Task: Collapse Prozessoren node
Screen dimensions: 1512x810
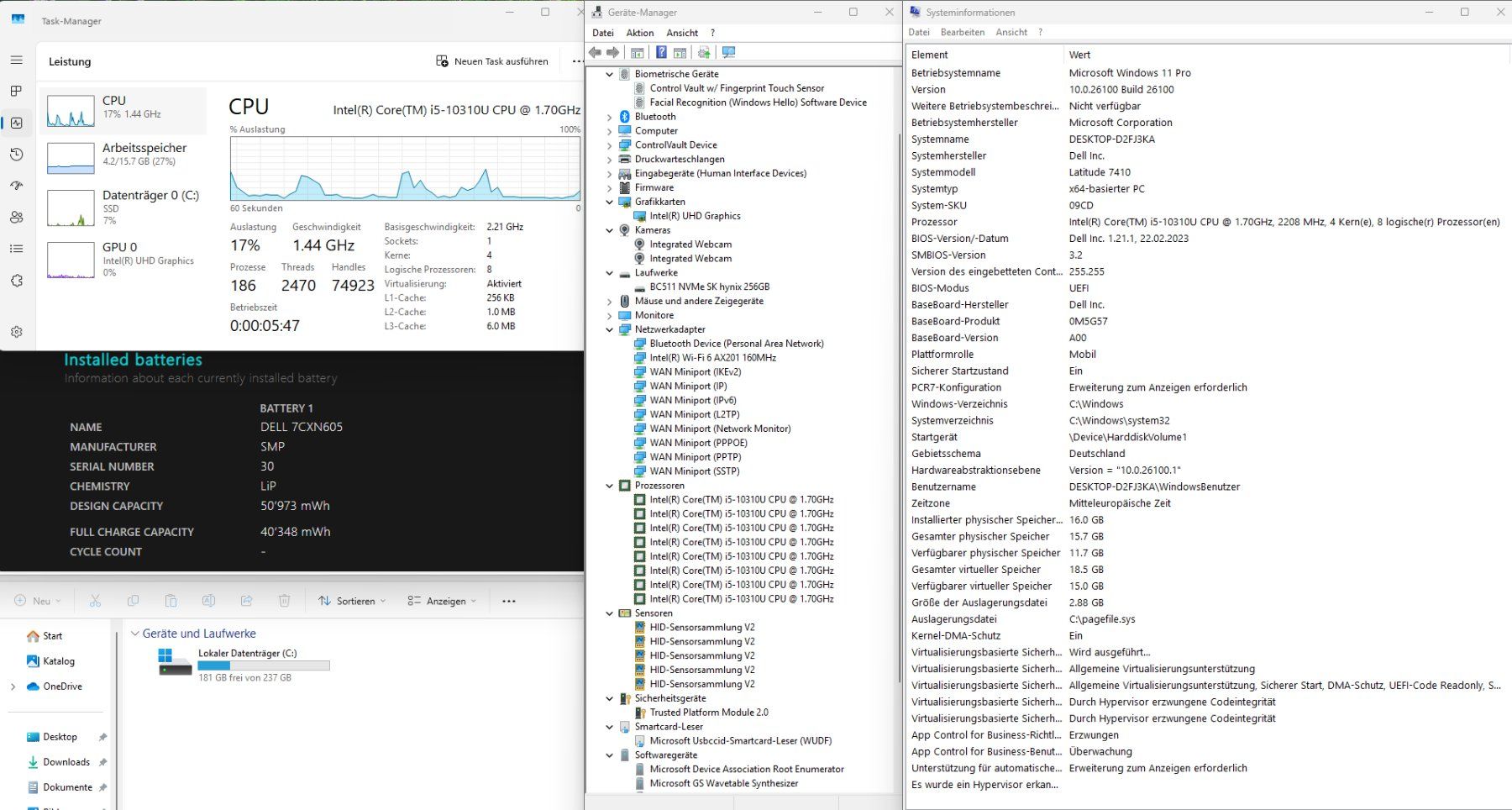Action: [610, 486]
